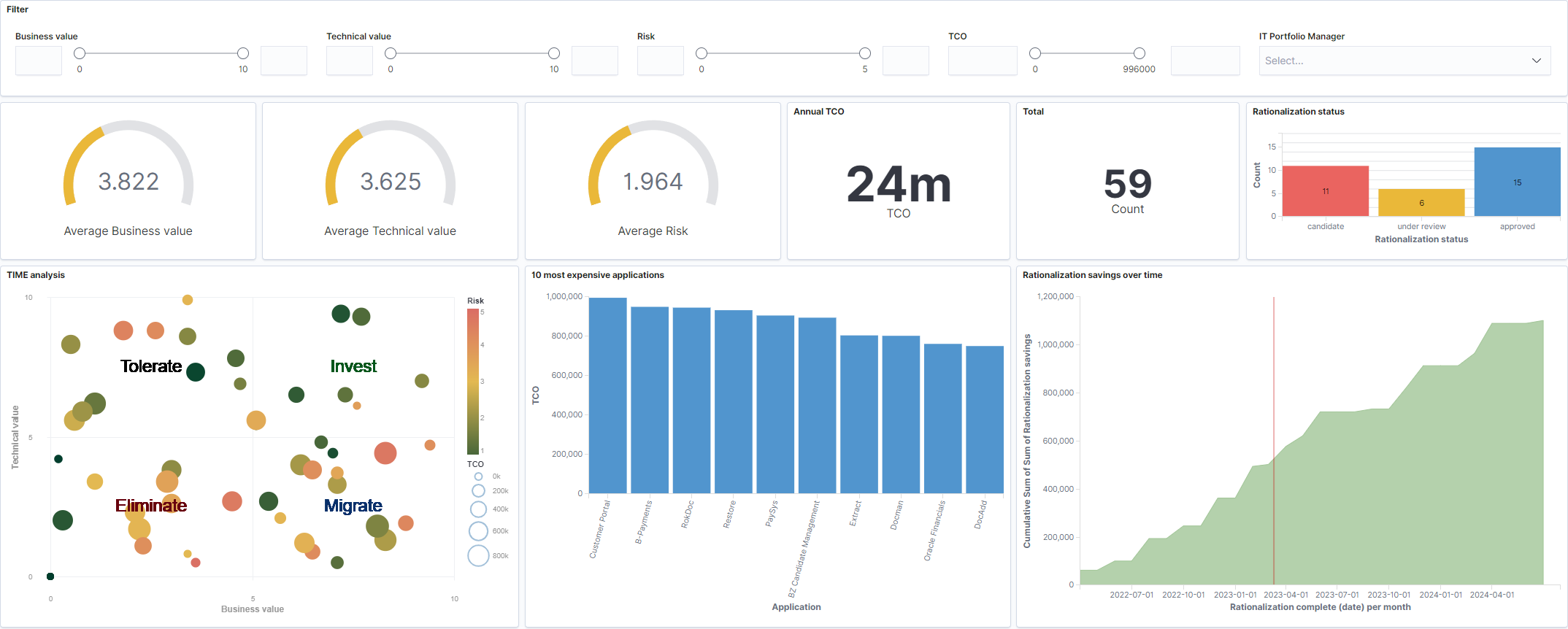Click Risk minimum slider handle

702,53
